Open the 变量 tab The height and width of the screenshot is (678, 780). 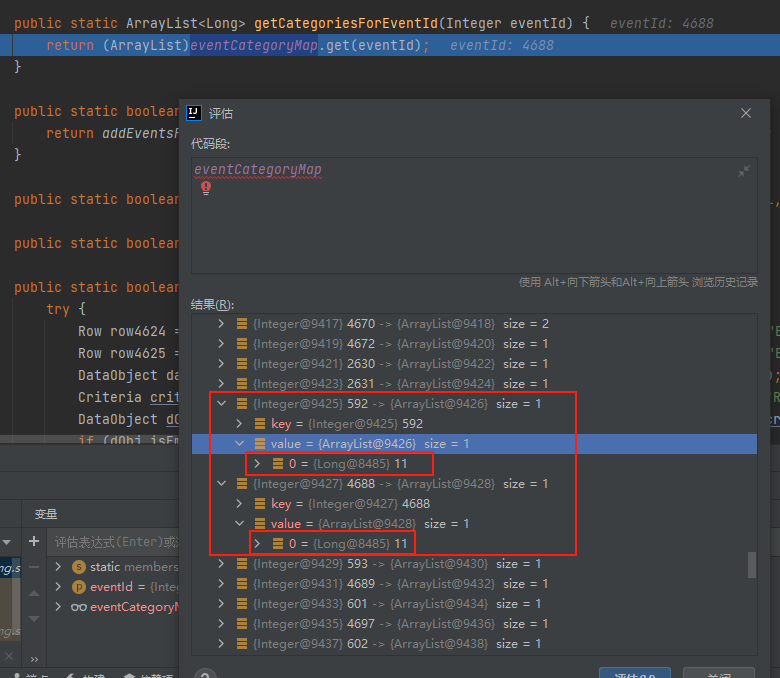tap(46, 514)
